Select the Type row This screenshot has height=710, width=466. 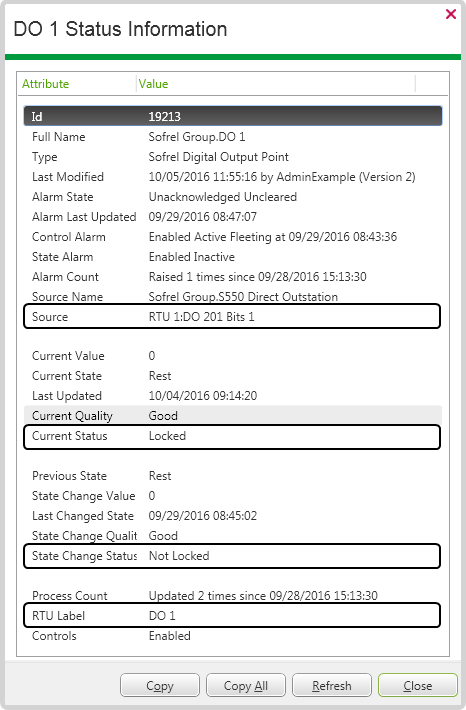233,157
